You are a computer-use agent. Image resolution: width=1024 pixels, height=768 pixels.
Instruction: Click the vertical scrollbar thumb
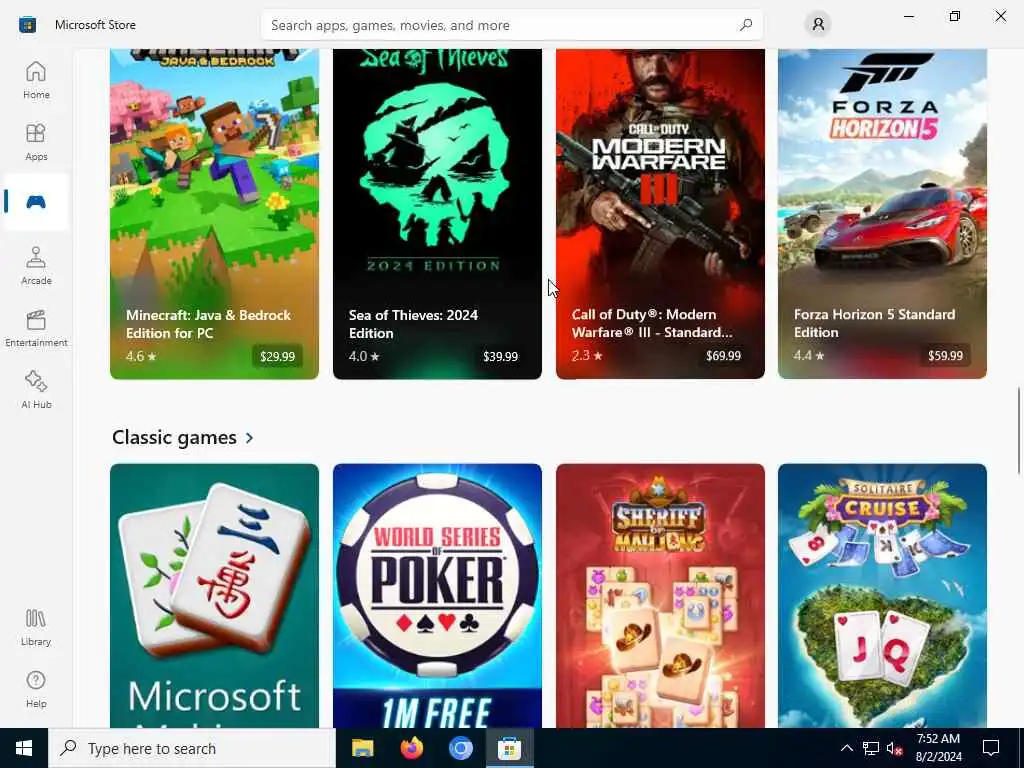point(1019,431)
